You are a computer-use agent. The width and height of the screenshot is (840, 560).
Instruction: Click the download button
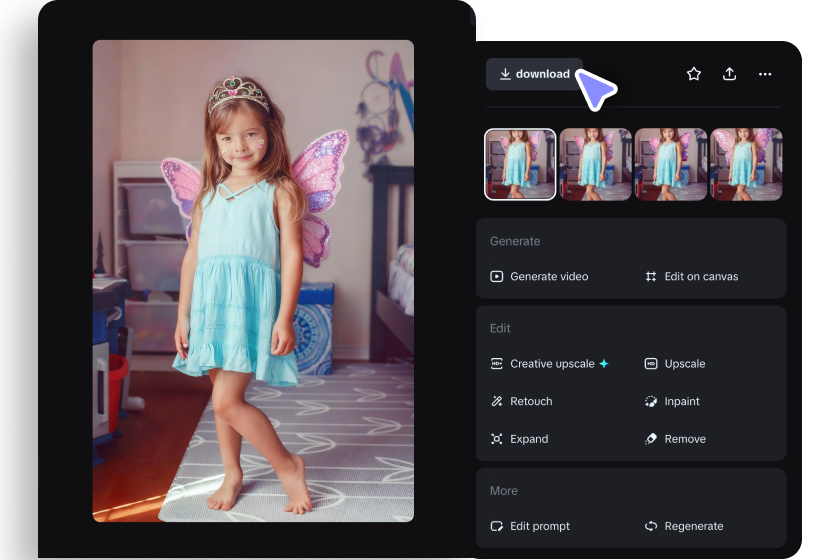coord(534,74)
